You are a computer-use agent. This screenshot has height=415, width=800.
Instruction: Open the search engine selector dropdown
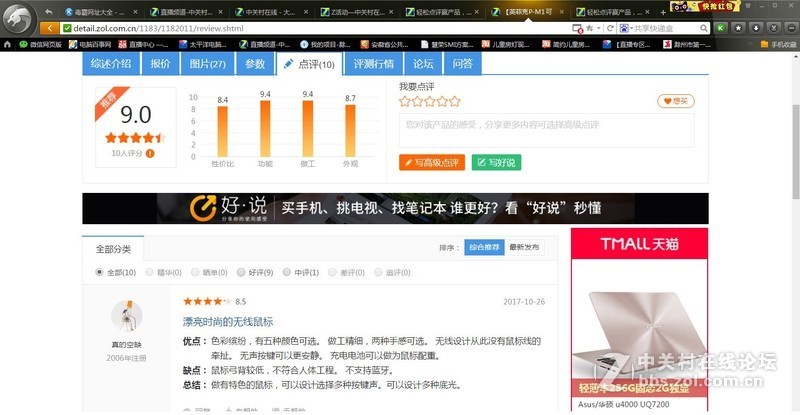pos(626,28)
